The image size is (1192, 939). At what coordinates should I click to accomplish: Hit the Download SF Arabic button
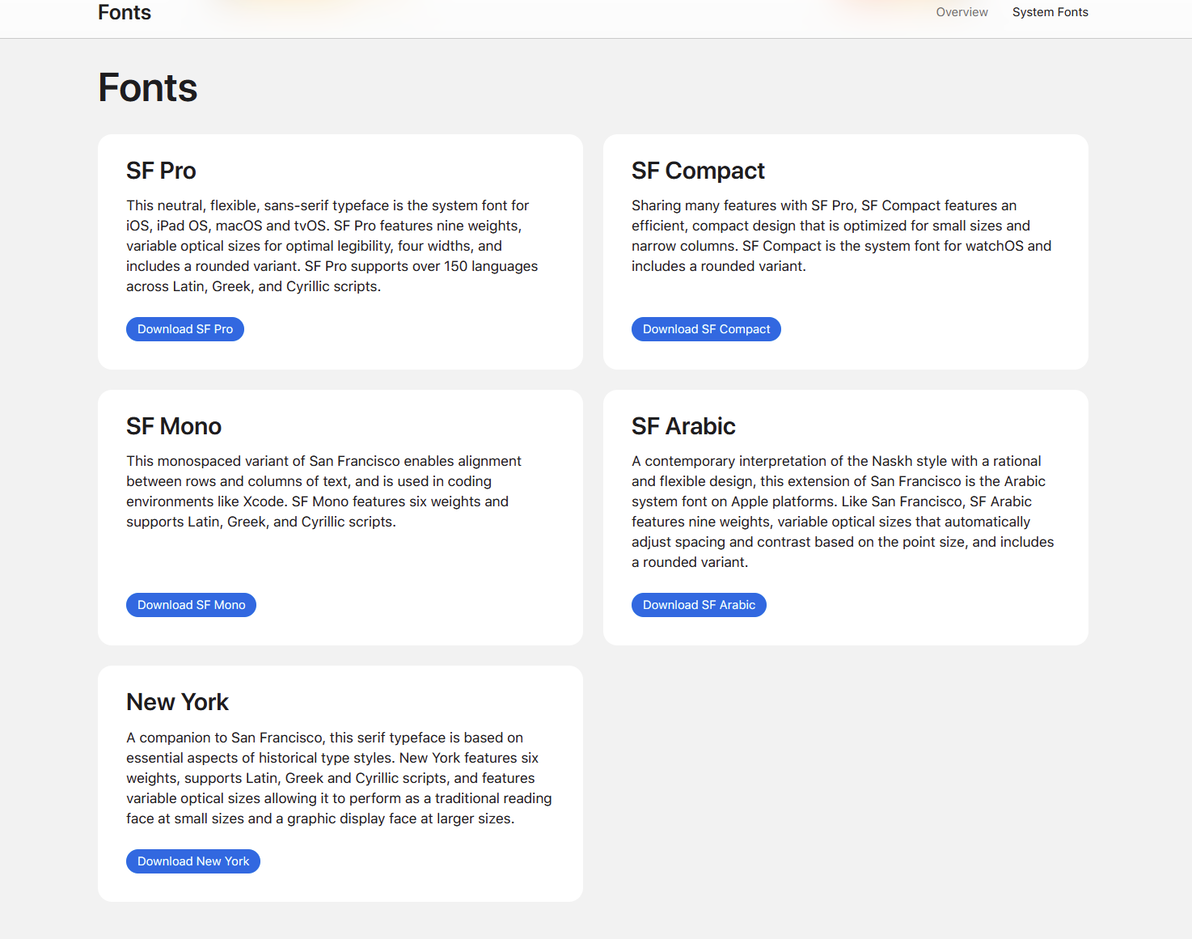click(699, 605)
